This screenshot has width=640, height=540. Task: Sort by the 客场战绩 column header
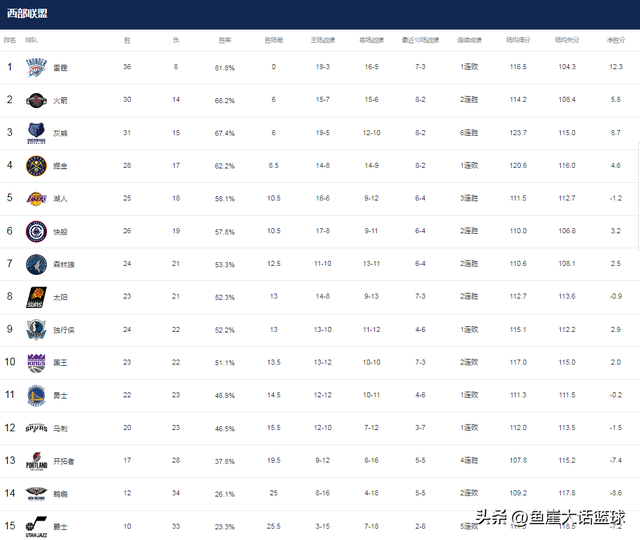coord(371,40)
